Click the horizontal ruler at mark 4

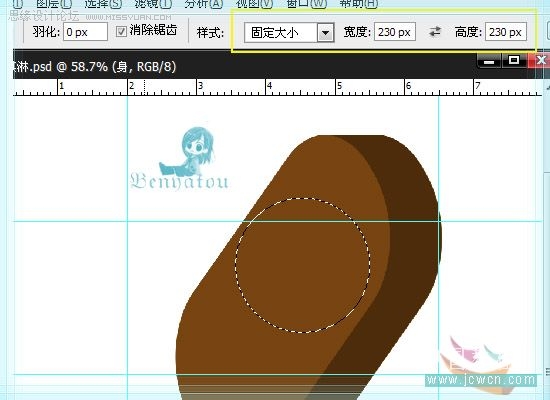[x=269, y=86]
